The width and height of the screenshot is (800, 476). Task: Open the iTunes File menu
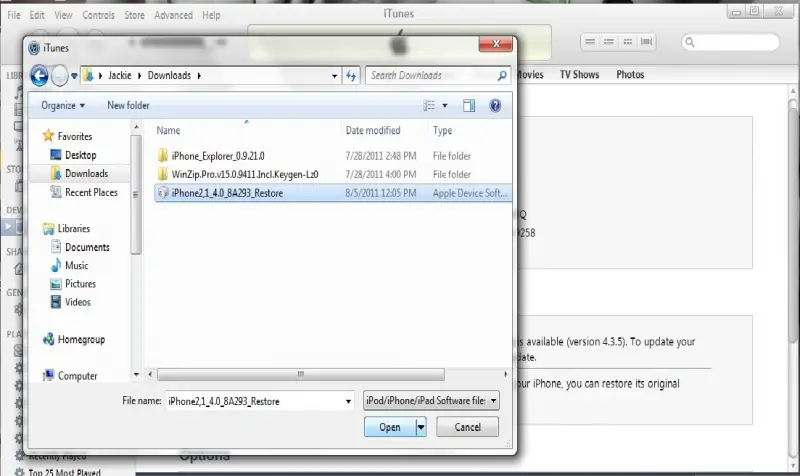(14, 15)
